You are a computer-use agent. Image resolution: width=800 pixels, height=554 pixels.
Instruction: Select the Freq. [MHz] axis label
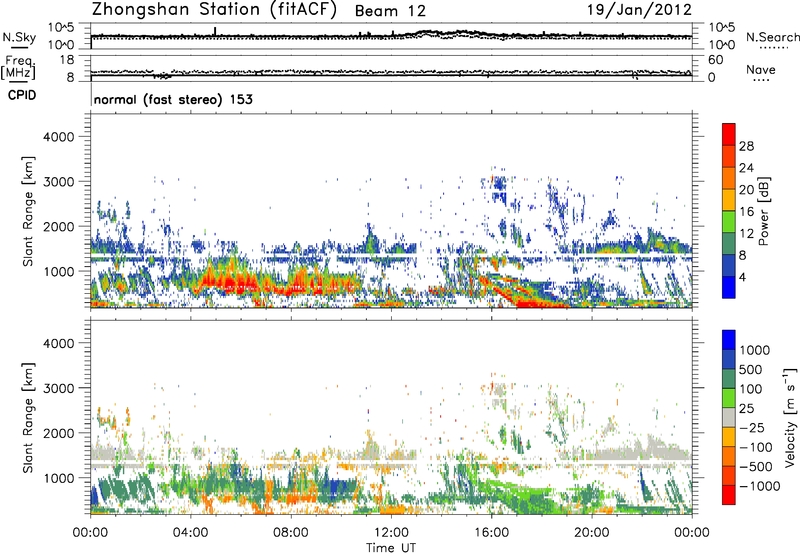18,67
